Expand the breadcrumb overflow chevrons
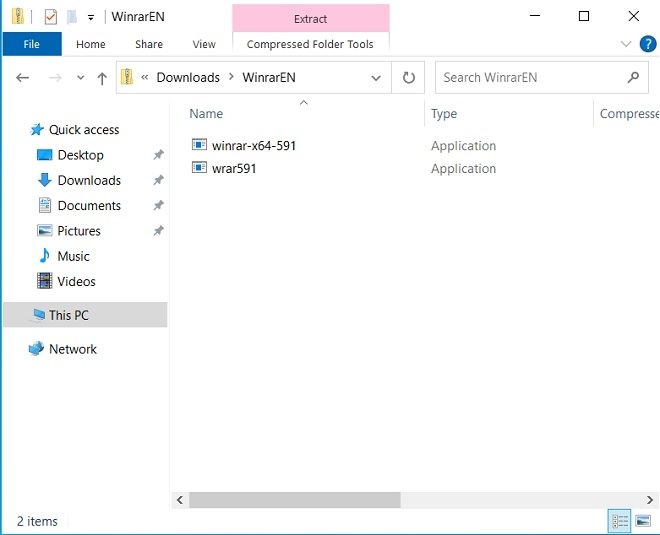Image resolution: width=660 pixels, height=535 pixels. click(x=144, y=77)
